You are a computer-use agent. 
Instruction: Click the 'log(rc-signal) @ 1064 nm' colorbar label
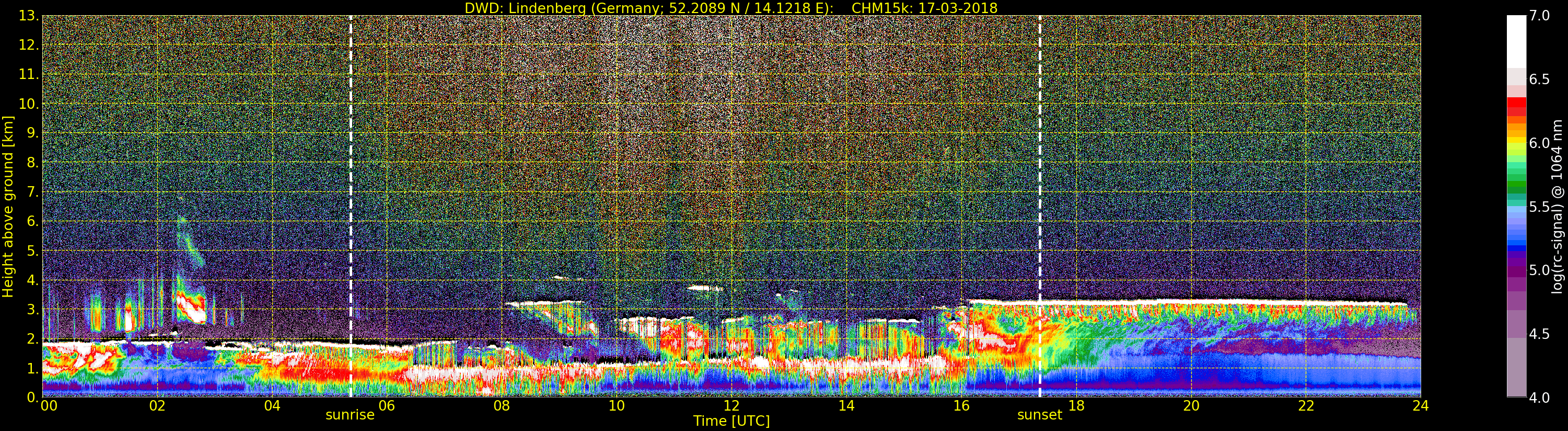[x=1557, y=206]
